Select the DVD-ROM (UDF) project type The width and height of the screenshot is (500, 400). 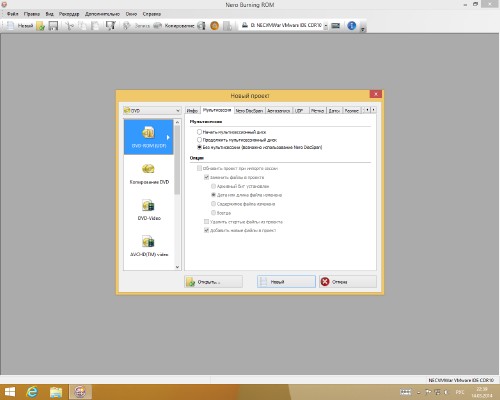(149, 137)
